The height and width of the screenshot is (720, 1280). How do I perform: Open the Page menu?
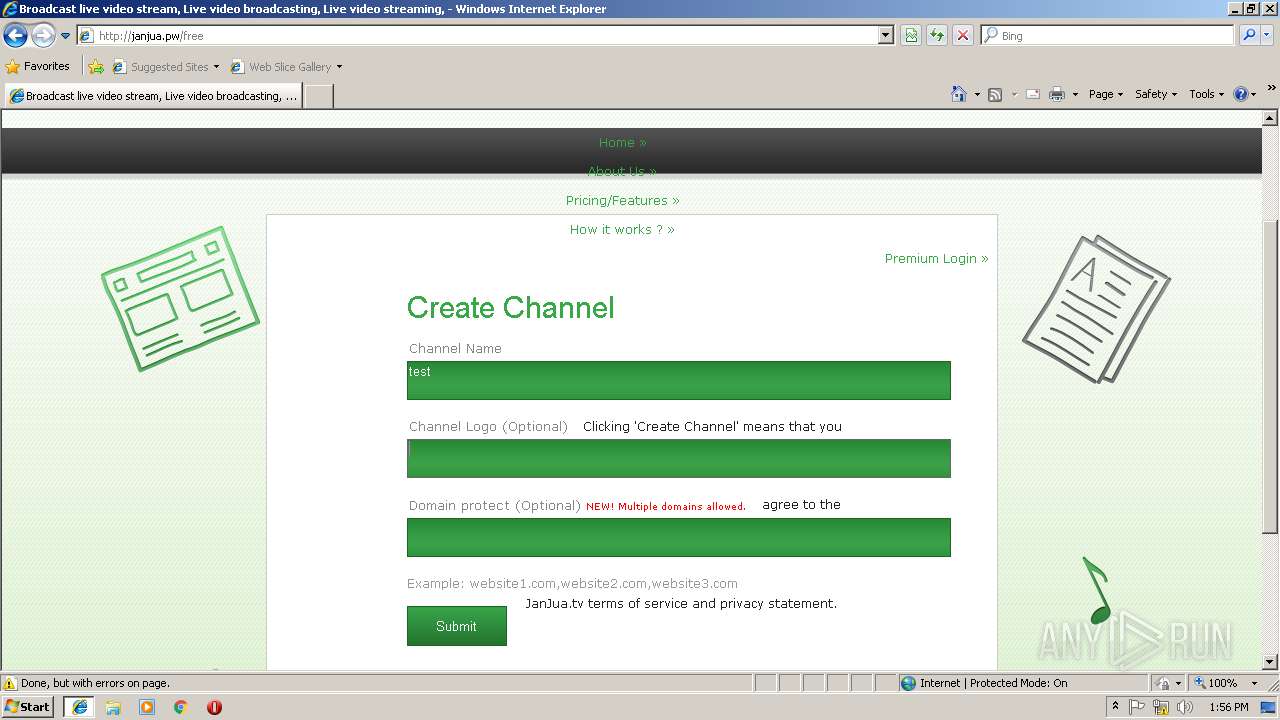pyautogui.click(x=1106, y=94)
